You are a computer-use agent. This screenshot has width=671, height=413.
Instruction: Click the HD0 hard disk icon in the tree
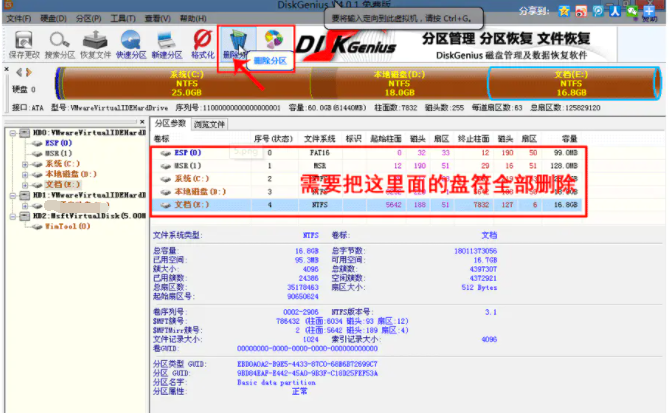(24, 133)
